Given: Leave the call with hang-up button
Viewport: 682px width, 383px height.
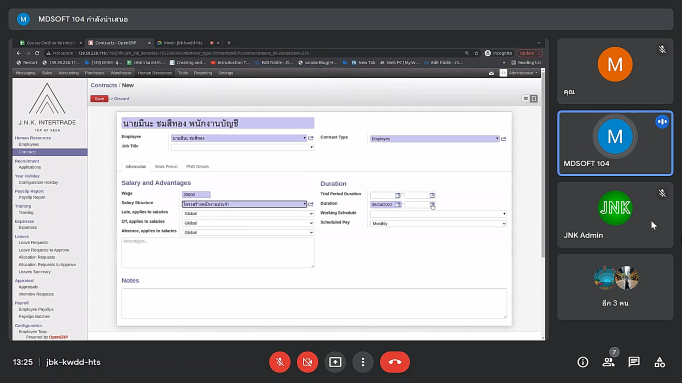Looking at the screenshot, I should 395,362.
